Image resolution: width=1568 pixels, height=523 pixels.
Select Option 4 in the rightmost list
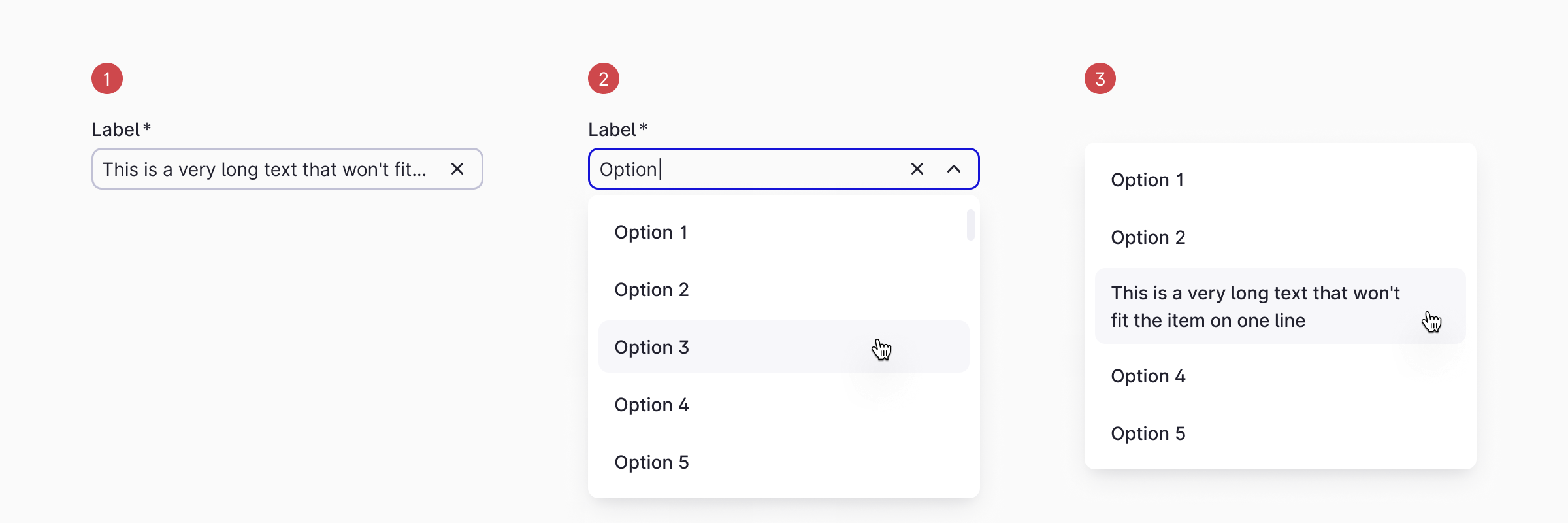coord(1148,375)
